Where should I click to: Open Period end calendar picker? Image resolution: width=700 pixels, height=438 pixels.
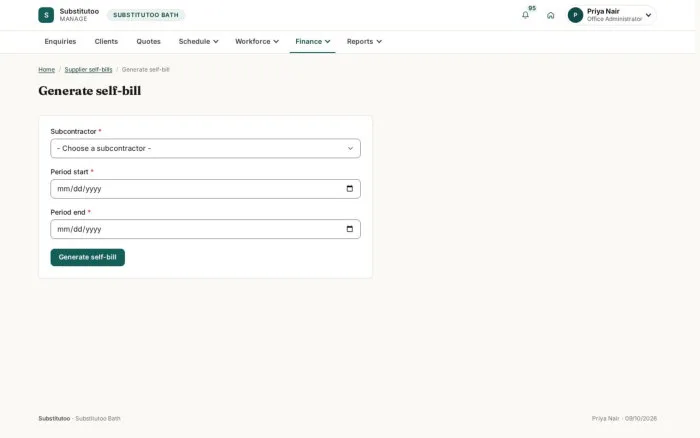350,229
